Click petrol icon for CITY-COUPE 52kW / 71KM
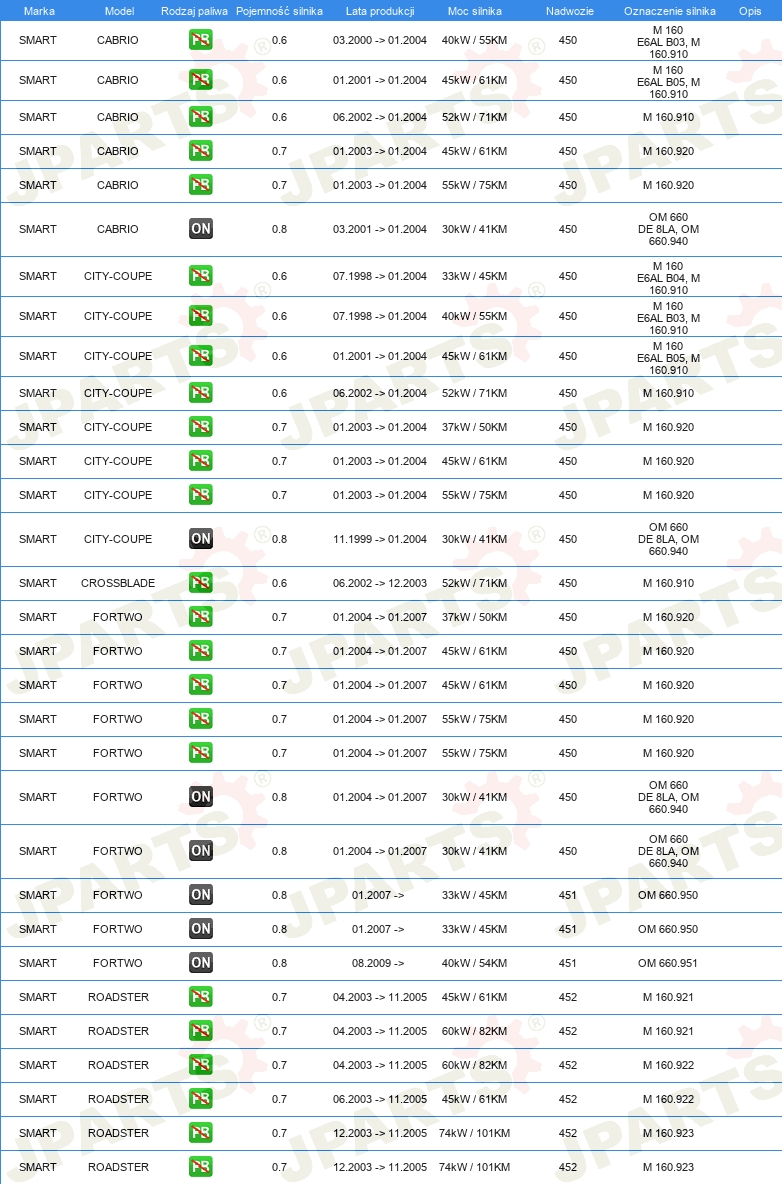 pos(201,393)
